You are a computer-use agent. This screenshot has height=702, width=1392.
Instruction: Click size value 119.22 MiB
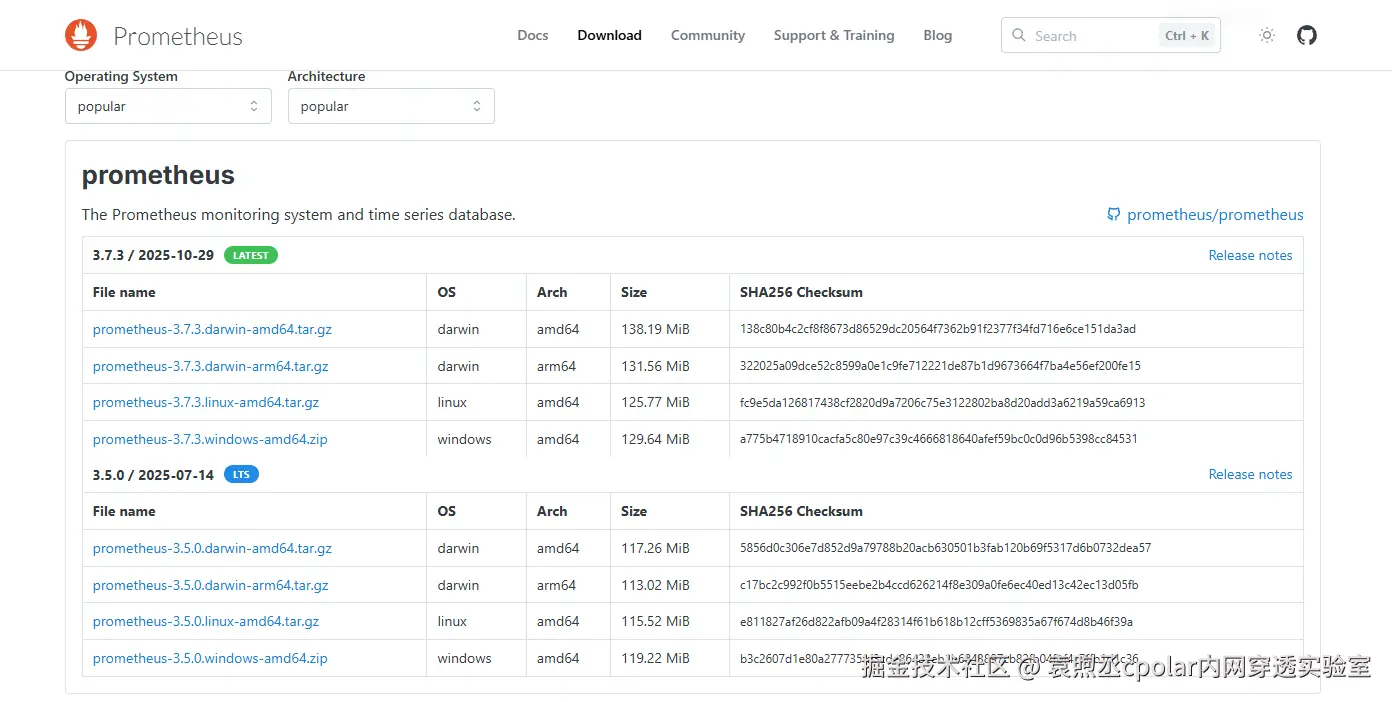tap(655, 658)
